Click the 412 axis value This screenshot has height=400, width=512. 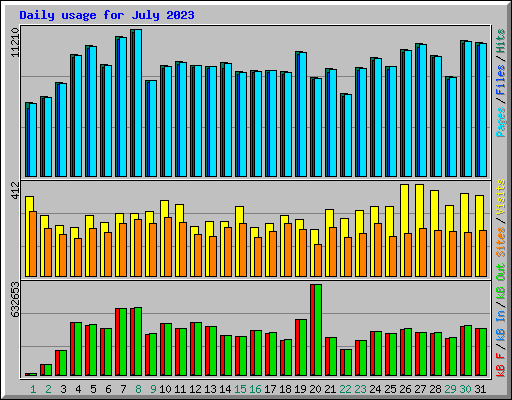click(x=16, y=191)
